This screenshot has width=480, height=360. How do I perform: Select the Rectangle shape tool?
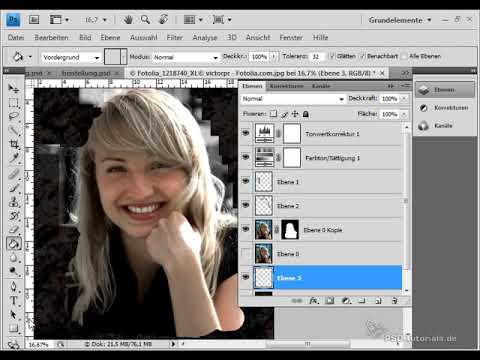point(14,328)
